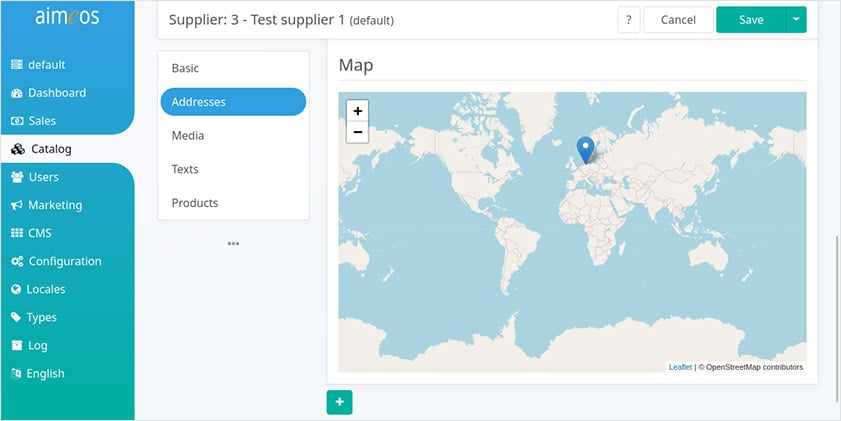Open the Types menu label
The width and height of the screenshot is (841, 421).
point(41,317)
